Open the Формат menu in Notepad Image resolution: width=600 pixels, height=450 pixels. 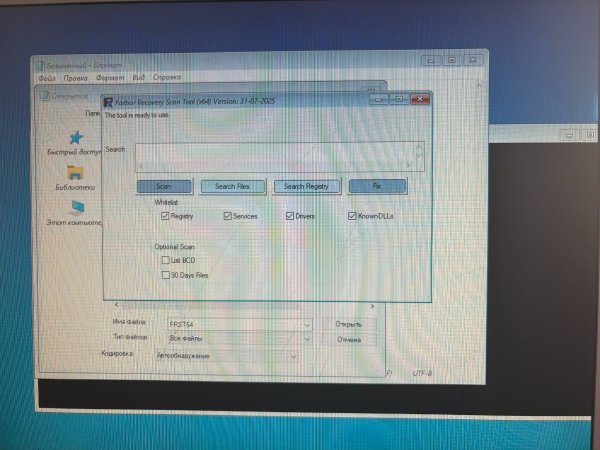(110, 78)
